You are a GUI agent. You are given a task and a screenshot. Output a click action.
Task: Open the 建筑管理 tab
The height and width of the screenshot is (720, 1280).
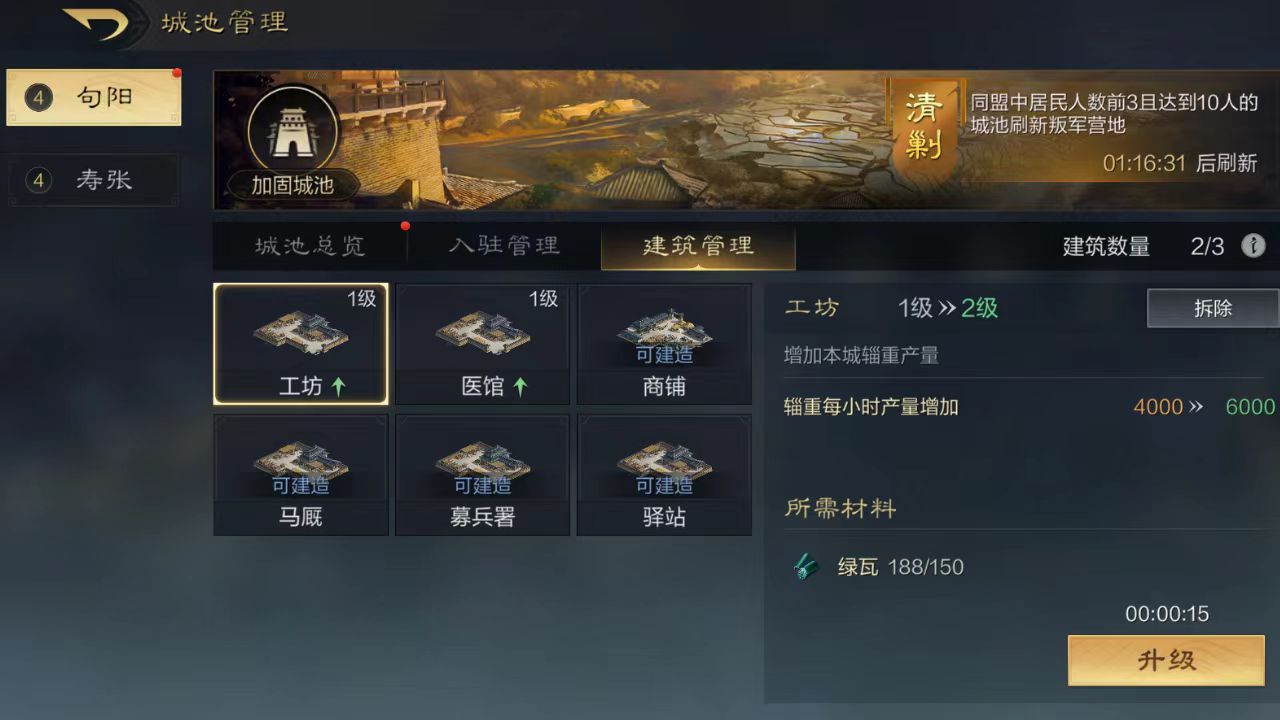[x=698, y=246]
